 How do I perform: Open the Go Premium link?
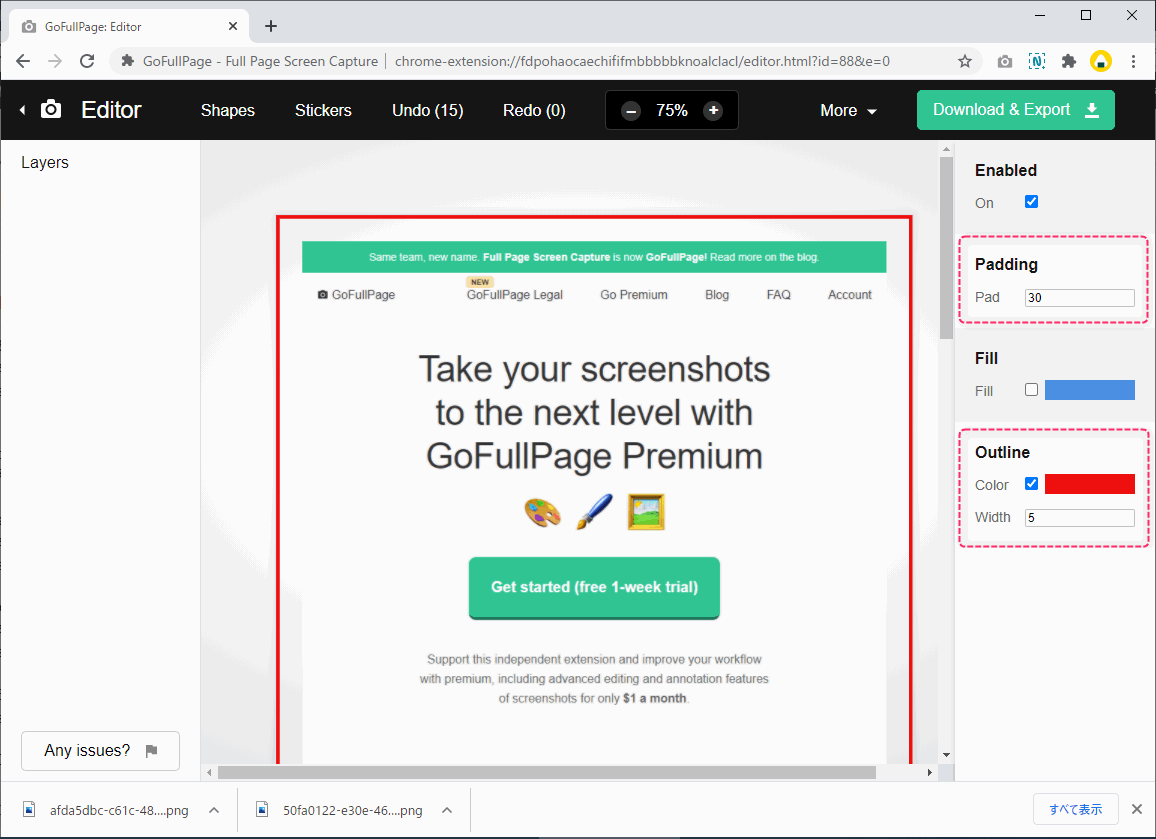[x=634, y=295]
